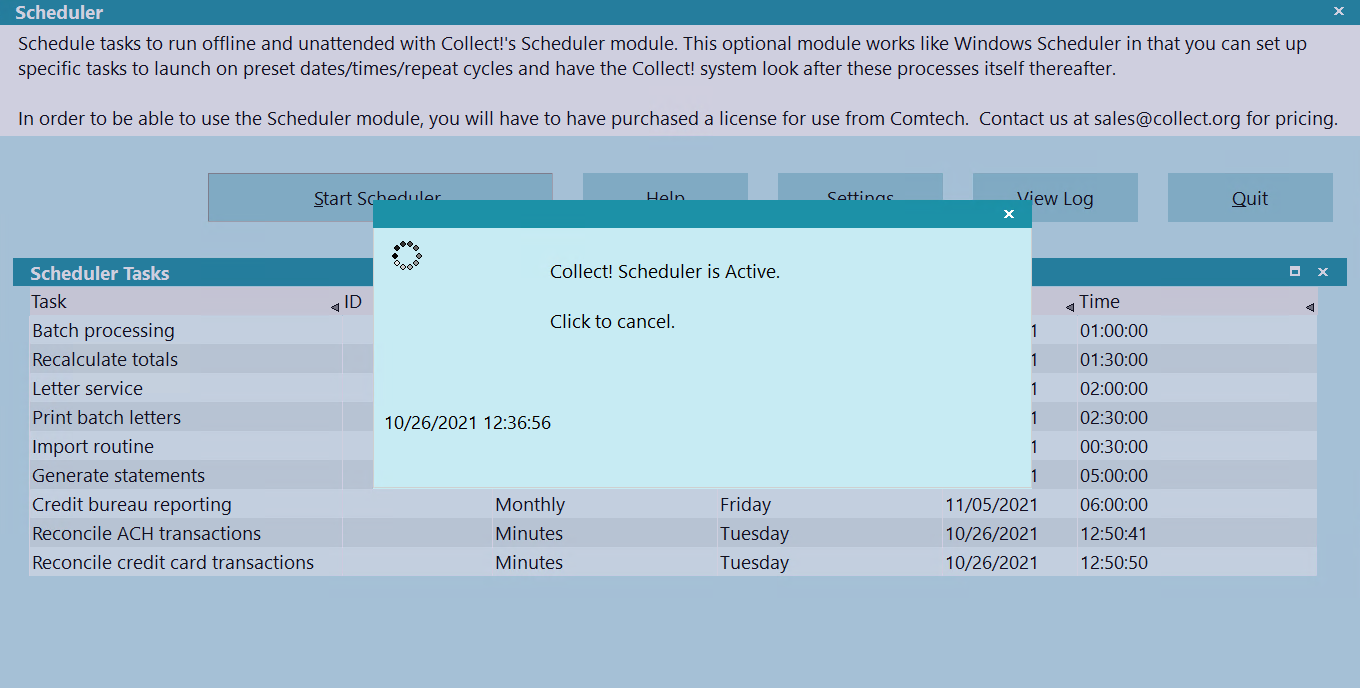Maximize the Scheduler Tasks panel
This screenshot has width=1360, height=688.
point(1295,272)
